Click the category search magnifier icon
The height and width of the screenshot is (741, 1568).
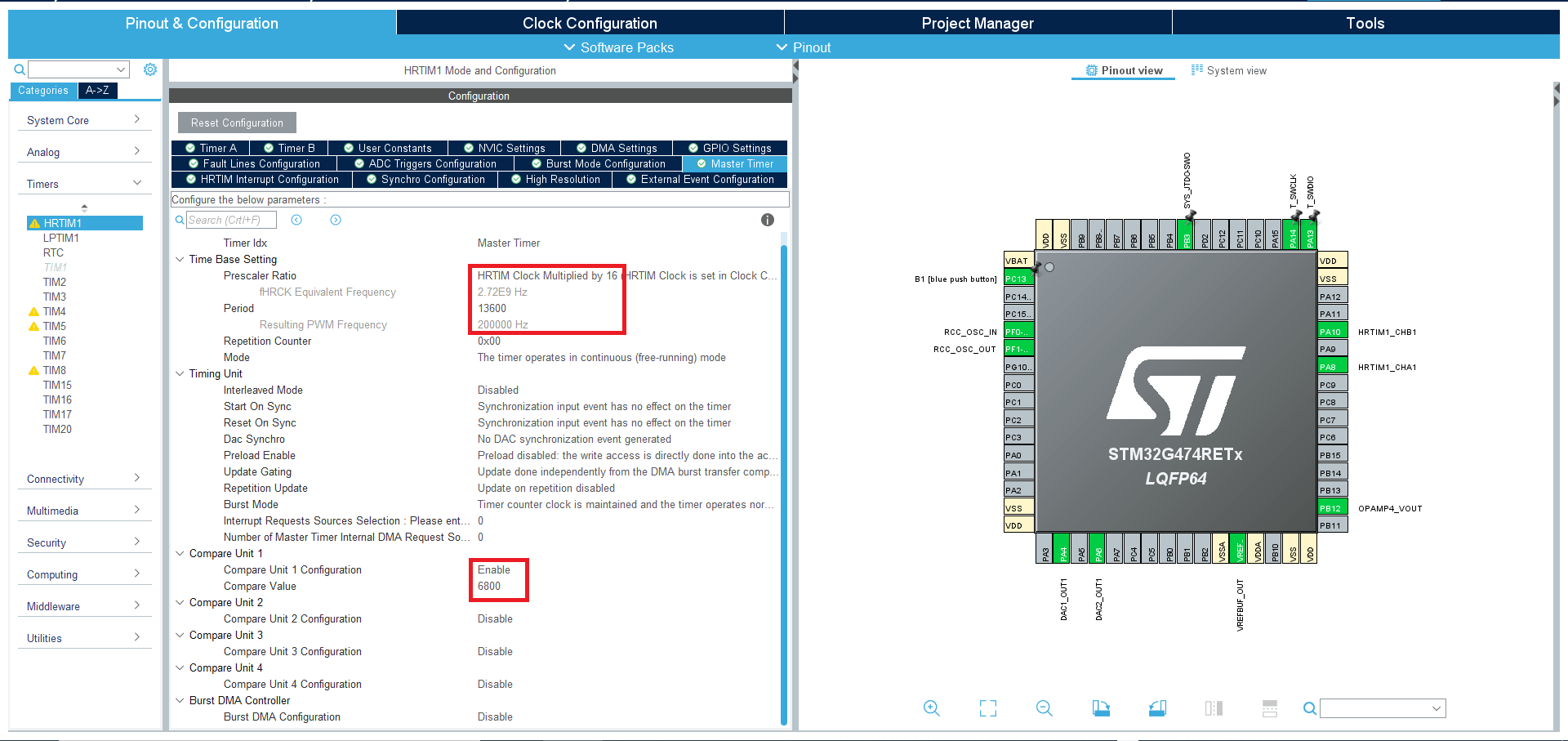point(20,69)
